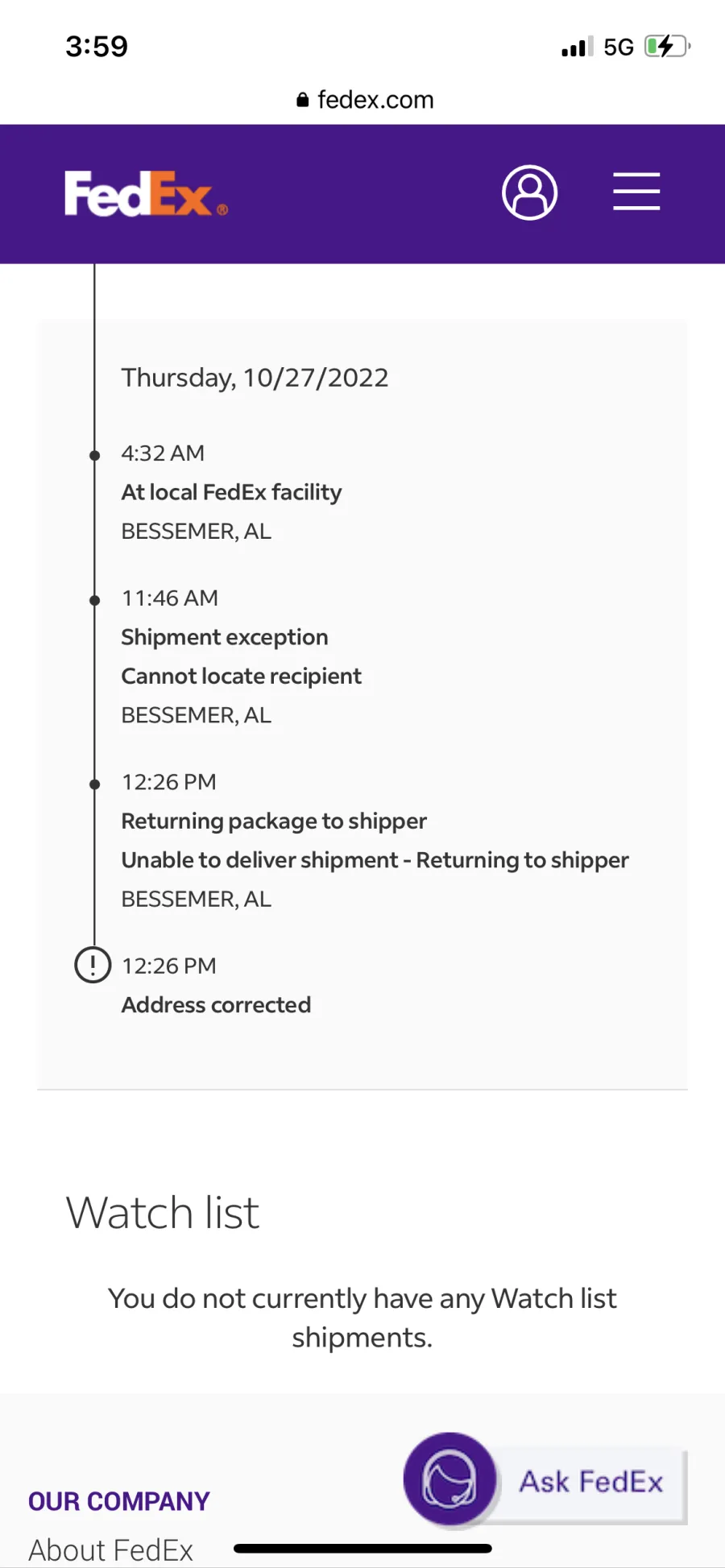Tap the battery charging status icon
The width and height of the screenshot is (725, 1568).
[x=667, y=47]
